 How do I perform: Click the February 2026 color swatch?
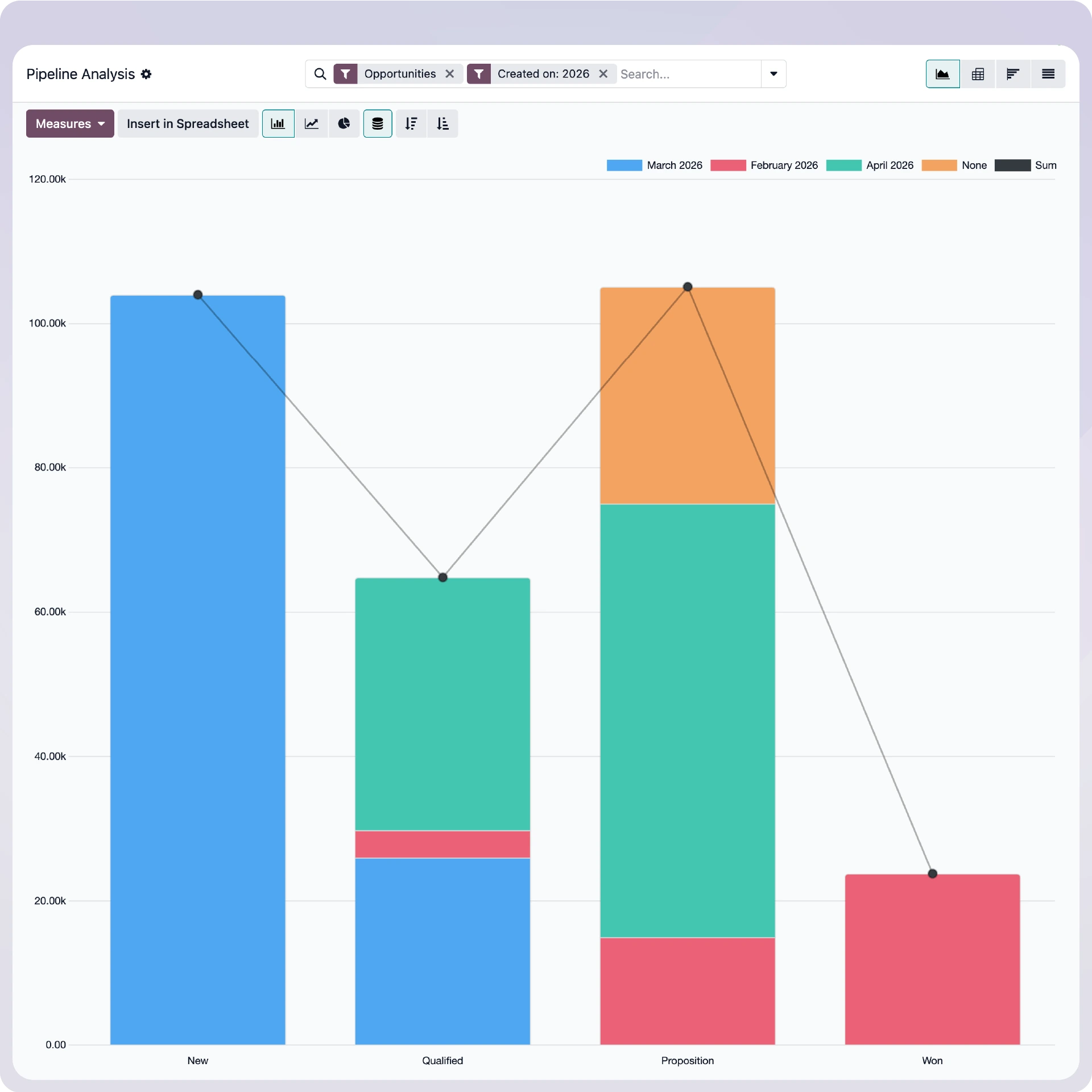tap(727, 166)
